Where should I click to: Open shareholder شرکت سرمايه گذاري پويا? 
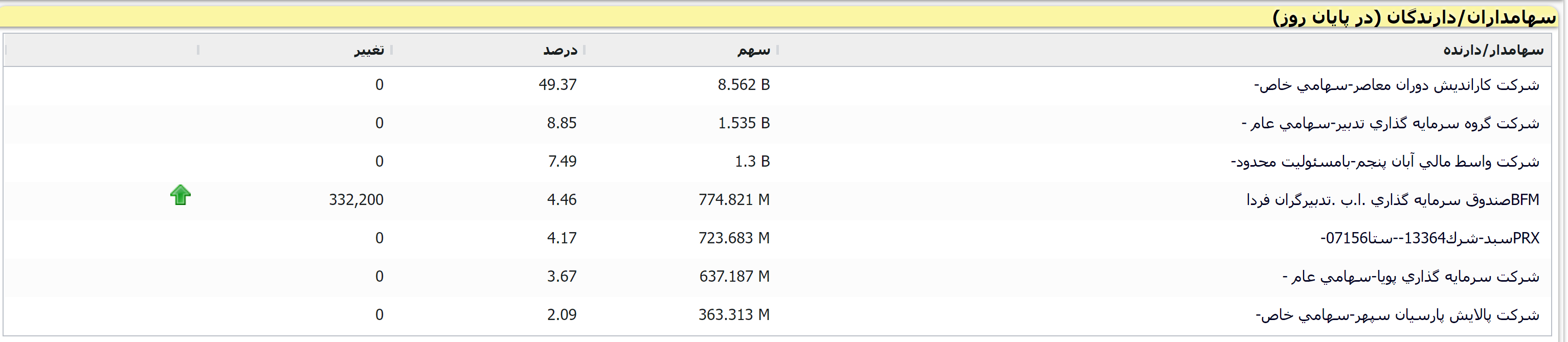coord(1410,277)
